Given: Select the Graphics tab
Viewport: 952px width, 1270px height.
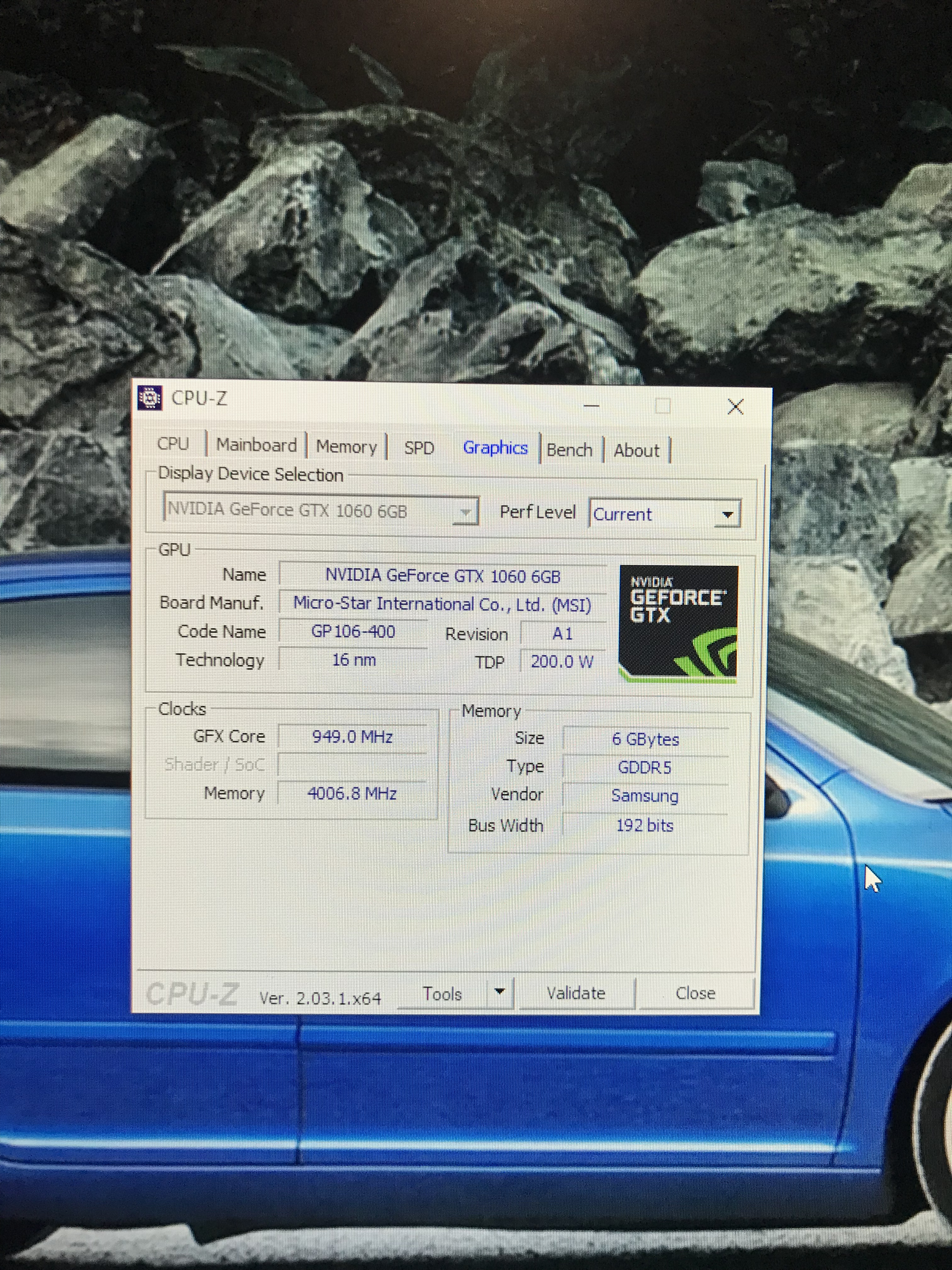Looking at the screenshot, I should [495, 448].
